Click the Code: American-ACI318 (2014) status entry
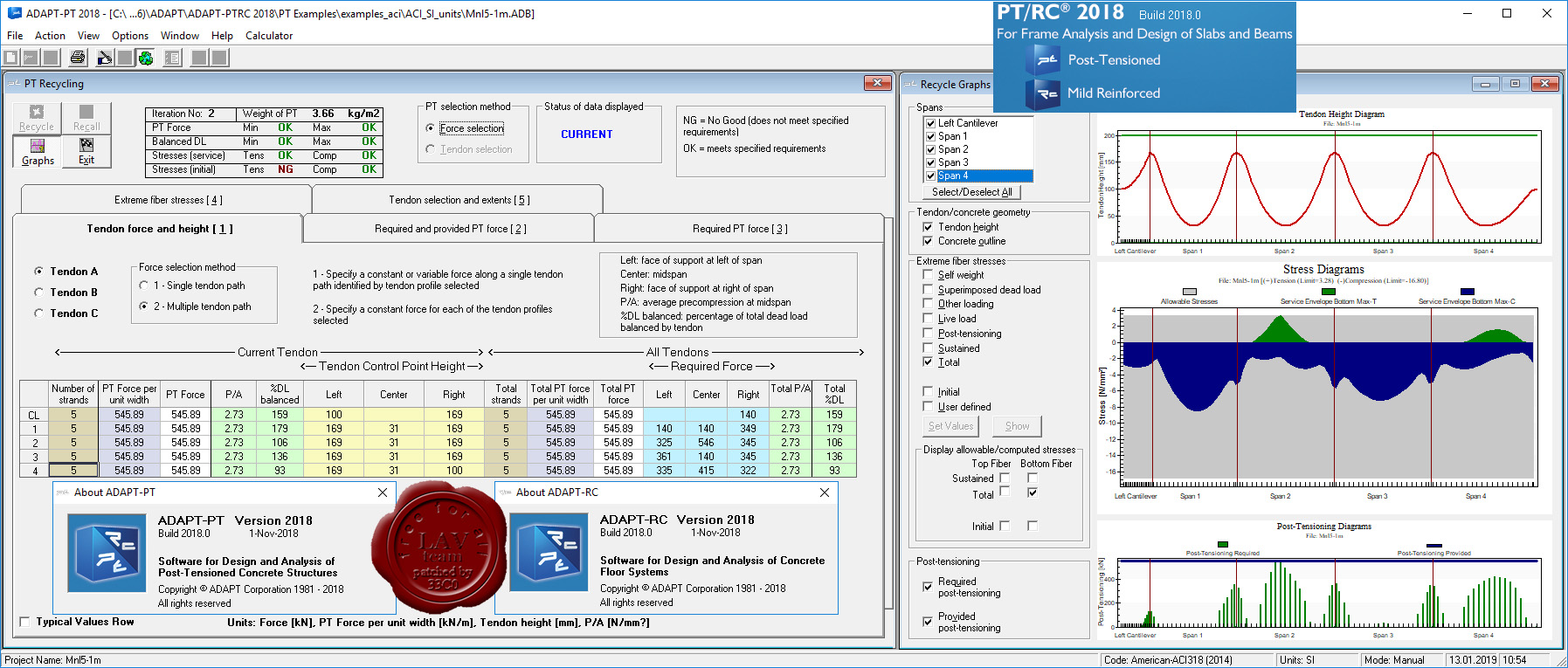This screenshot has width=1568, height=668. coord(1168,660)
